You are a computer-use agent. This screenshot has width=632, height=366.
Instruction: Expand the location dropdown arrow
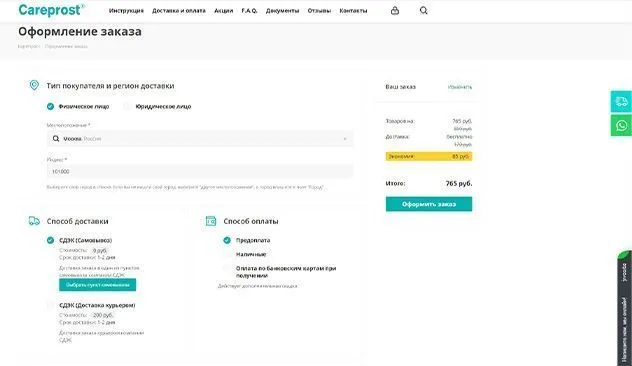(x=345, y=139)
